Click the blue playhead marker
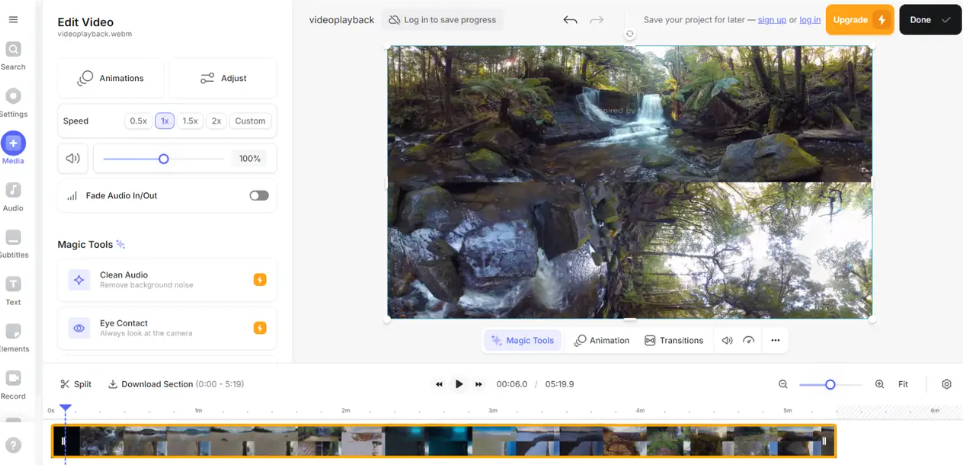Viewport: 963px width, 466px height. (65, 408)
